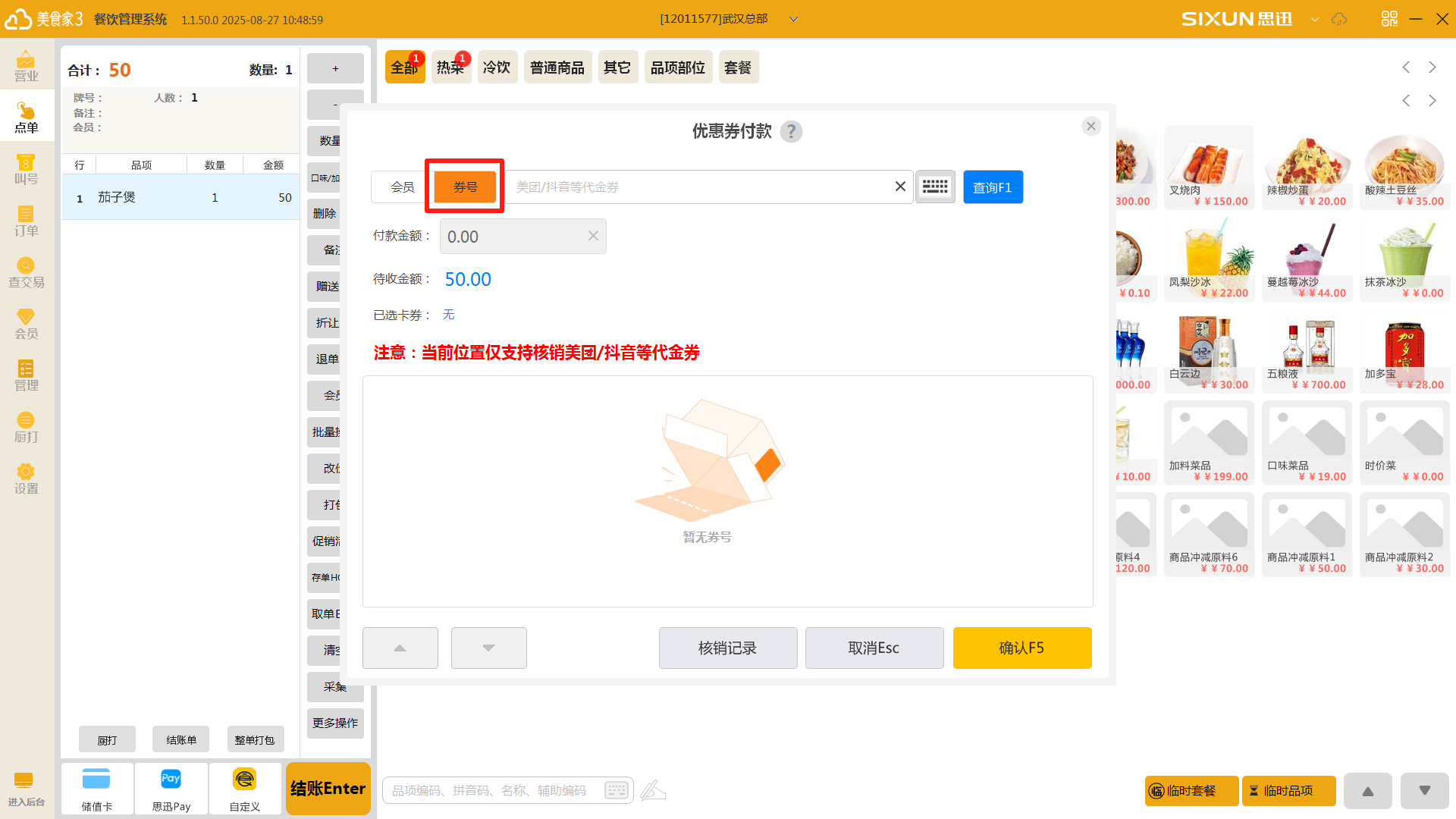Open the 套餐 category tab
This screenshot has width=1456, height=819.
[737, 67]
